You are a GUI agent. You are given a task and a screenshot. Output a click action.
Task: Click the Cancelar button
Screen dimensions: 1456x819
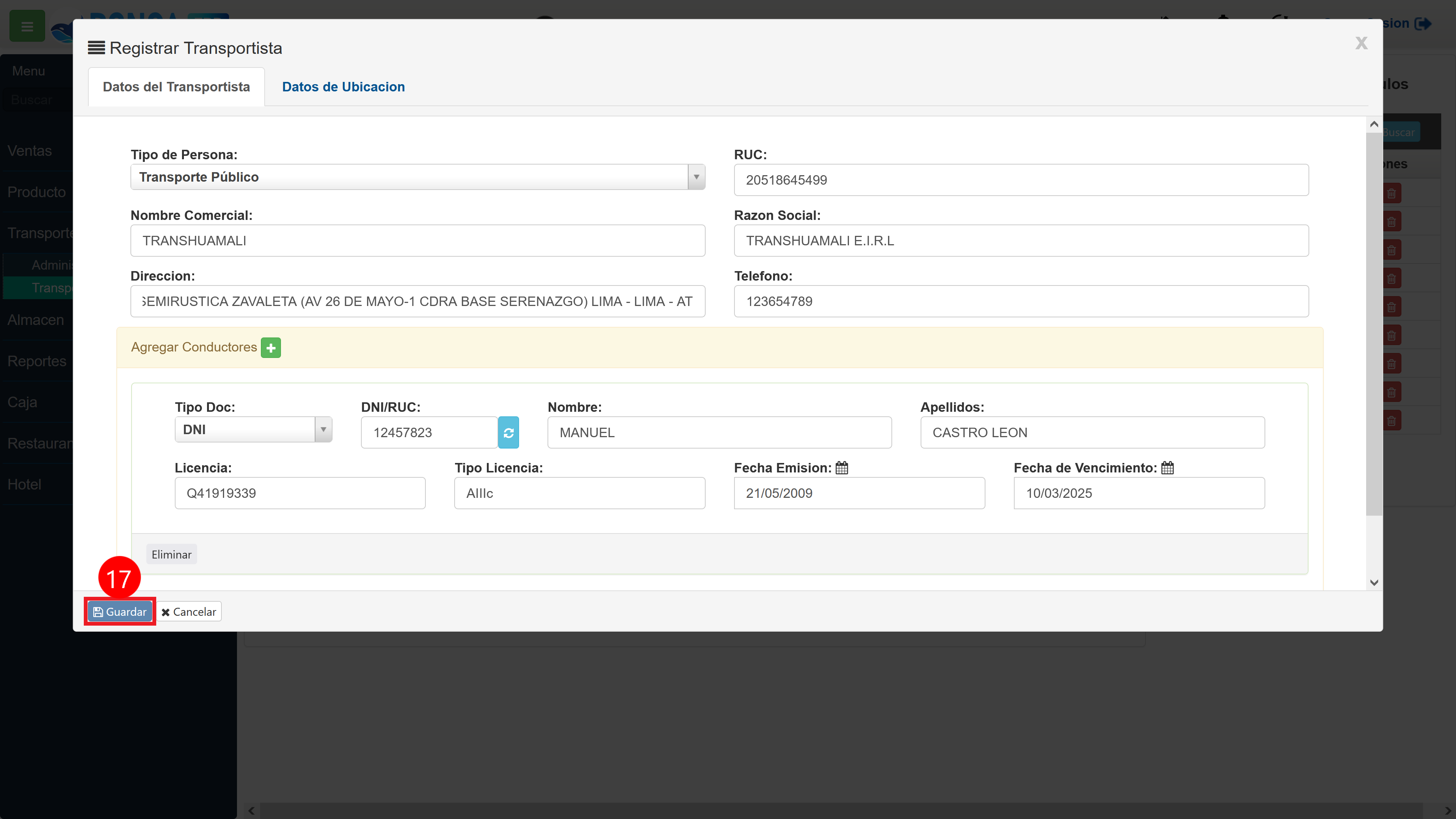pyautogui.click(x=189, y=612)
